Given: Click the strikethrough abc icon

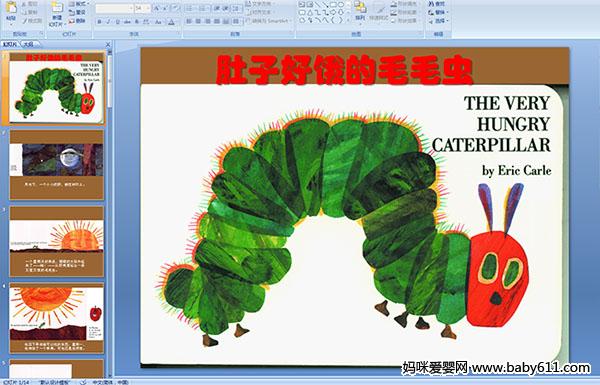Looking at the screenshot, I should [x=127, y=22].
